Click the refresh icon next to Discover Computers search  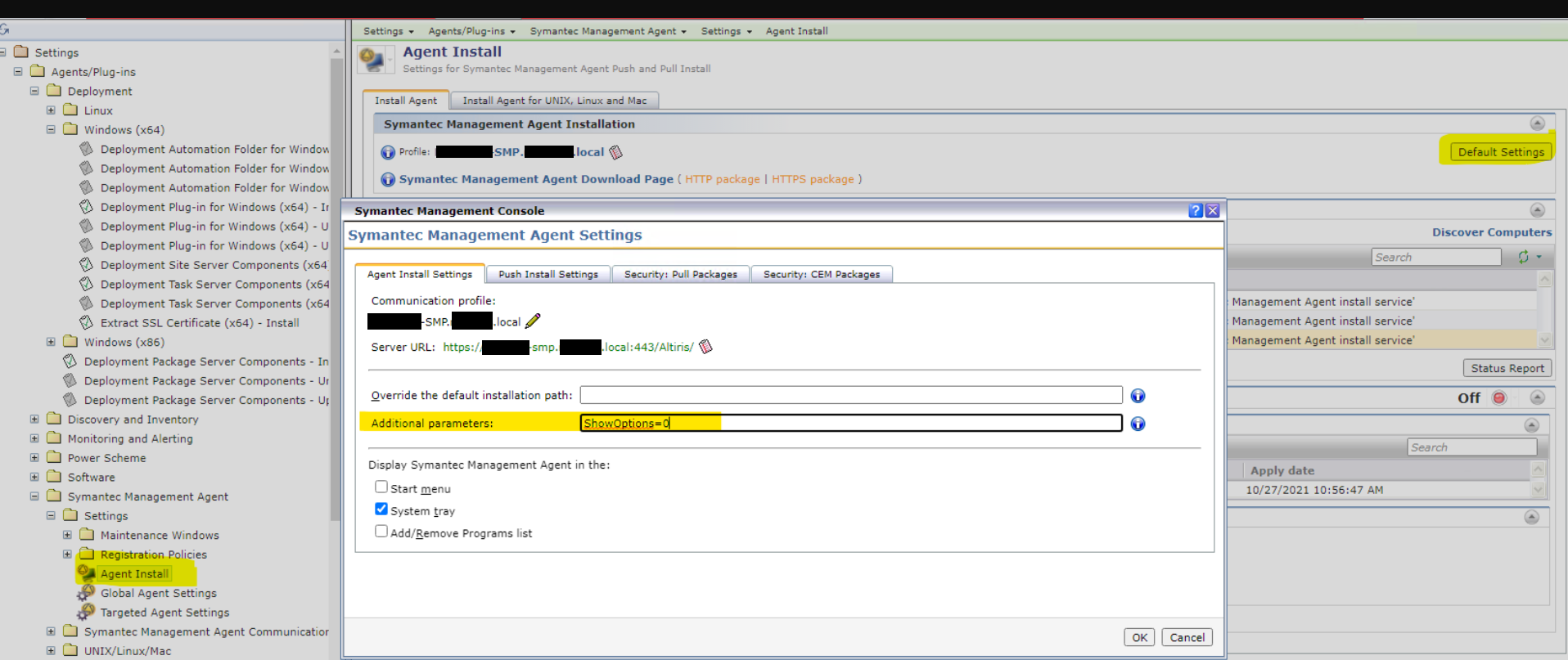click(1523, 257)
